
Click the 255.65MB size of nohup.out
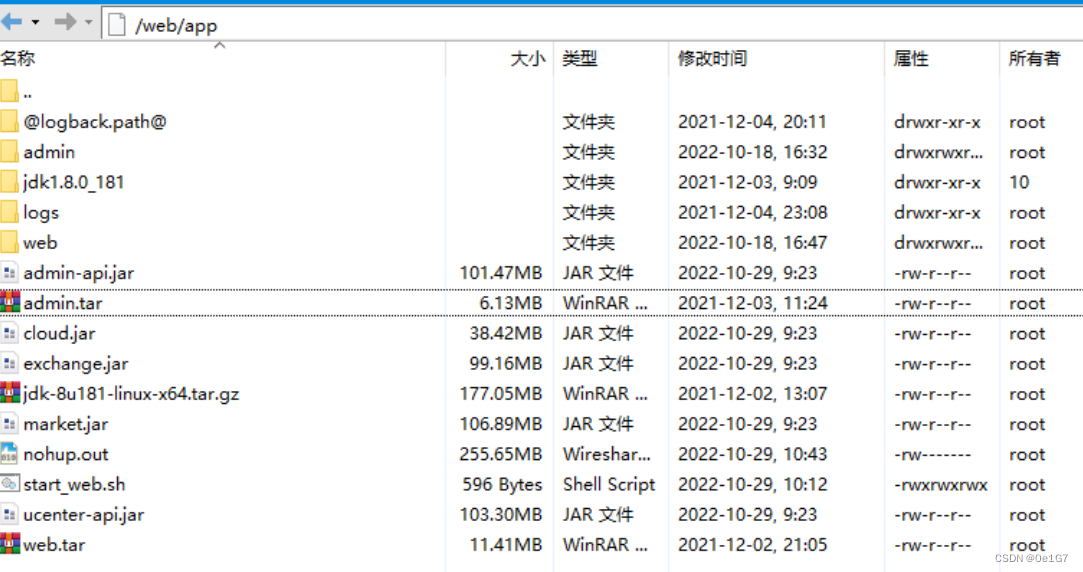coord(501,455)
